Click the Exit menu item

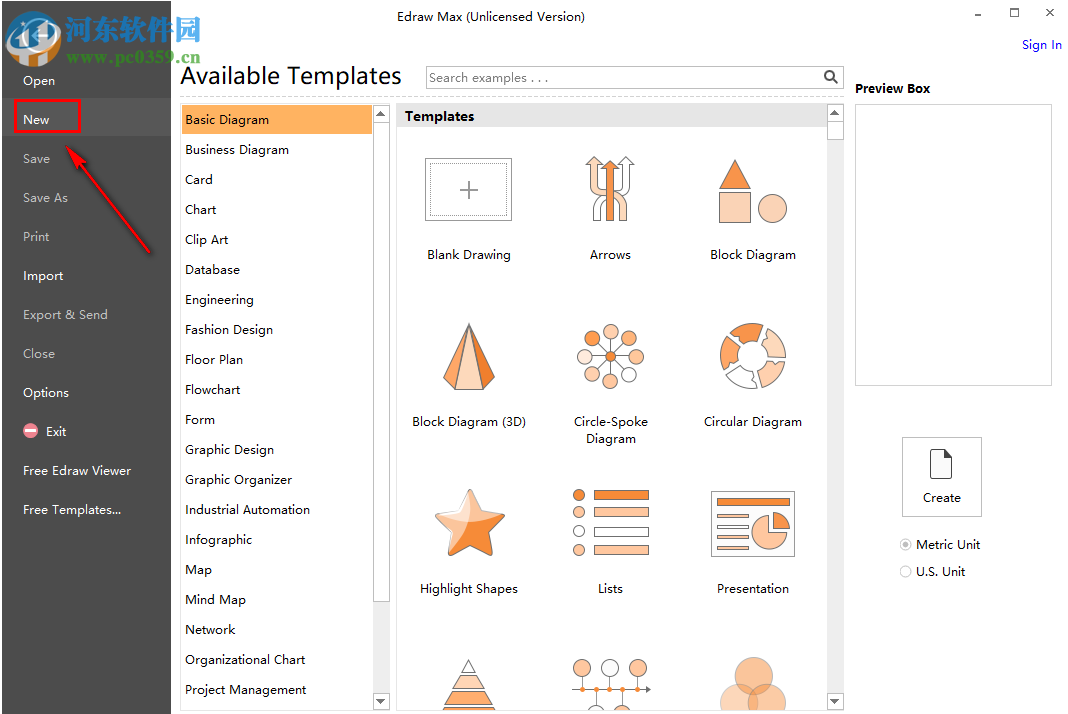click(x=56, y=431)
